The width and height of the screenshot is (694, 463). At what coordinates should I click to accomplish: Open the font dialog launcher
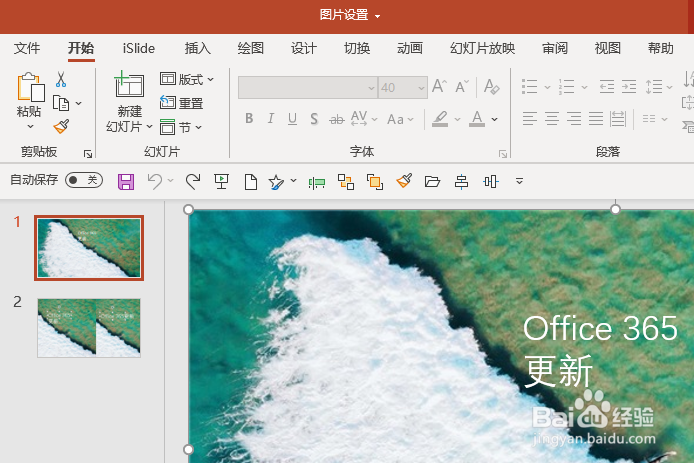[x=503, y=154]
